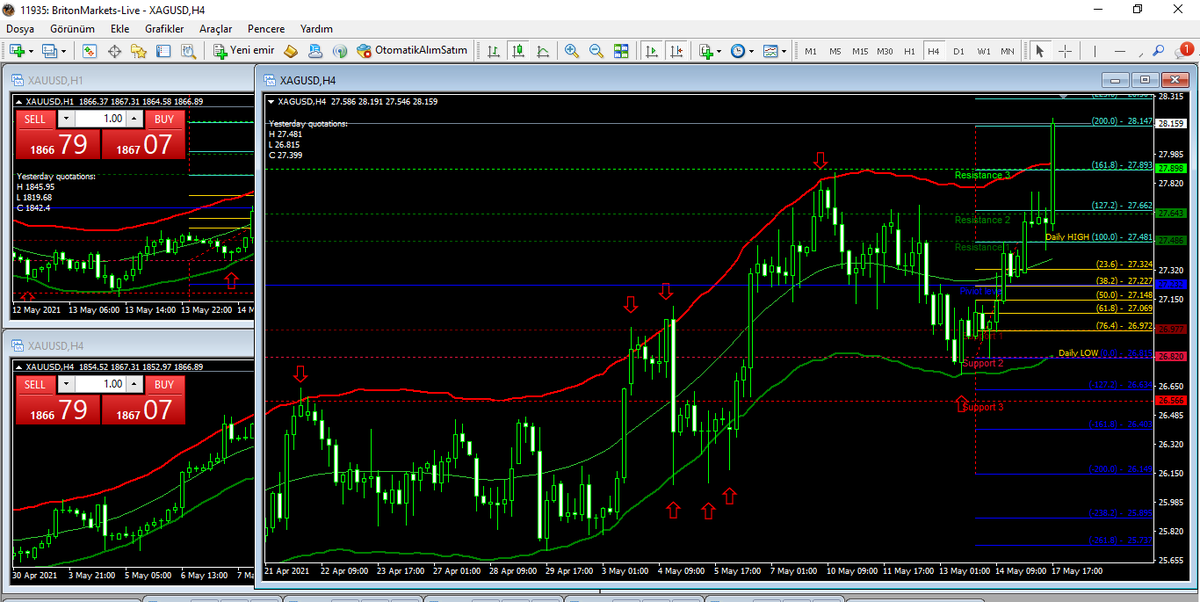Click Yeni emir new order button
Viewport: 1200px width, 602px height.
pyautogui.click(x=243, y=50)
